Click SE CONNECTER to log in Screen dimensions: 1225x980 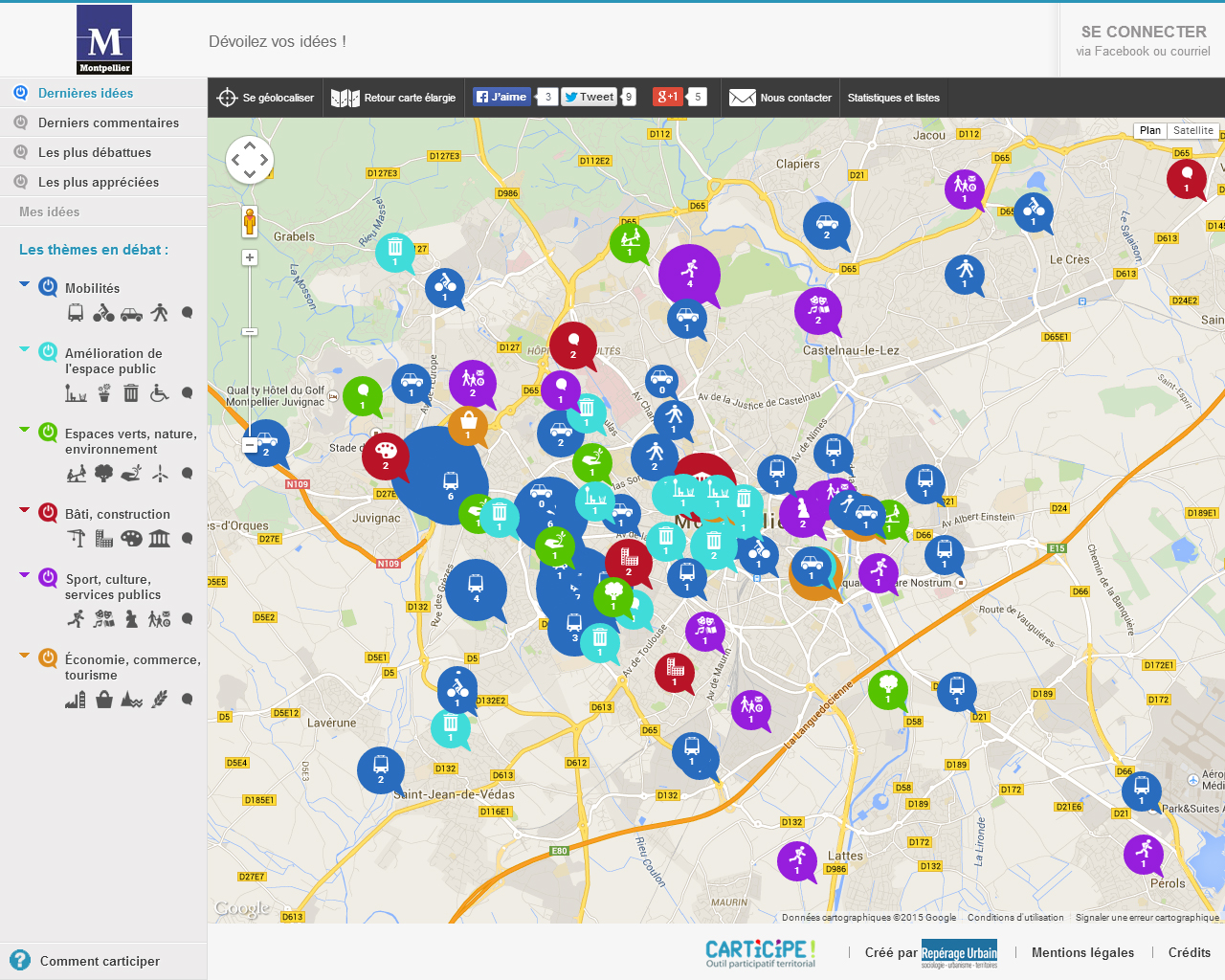coord(1143,32)
